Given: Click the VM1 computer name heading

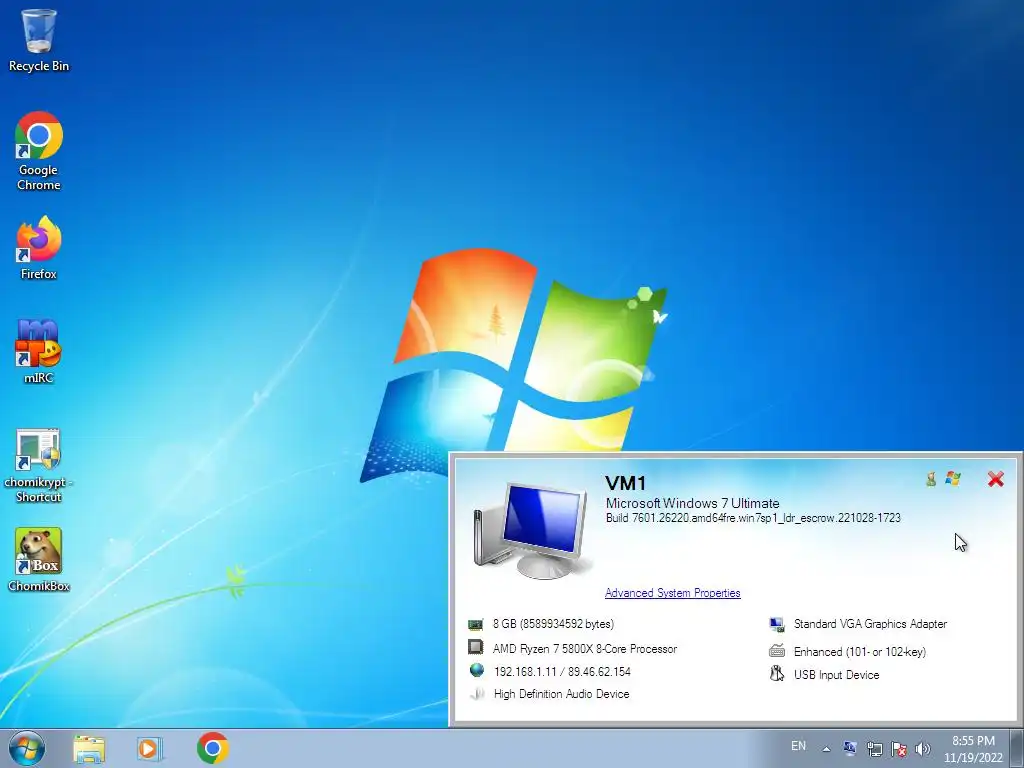Looking at the screenshot, I should click(x=626, y=483).
